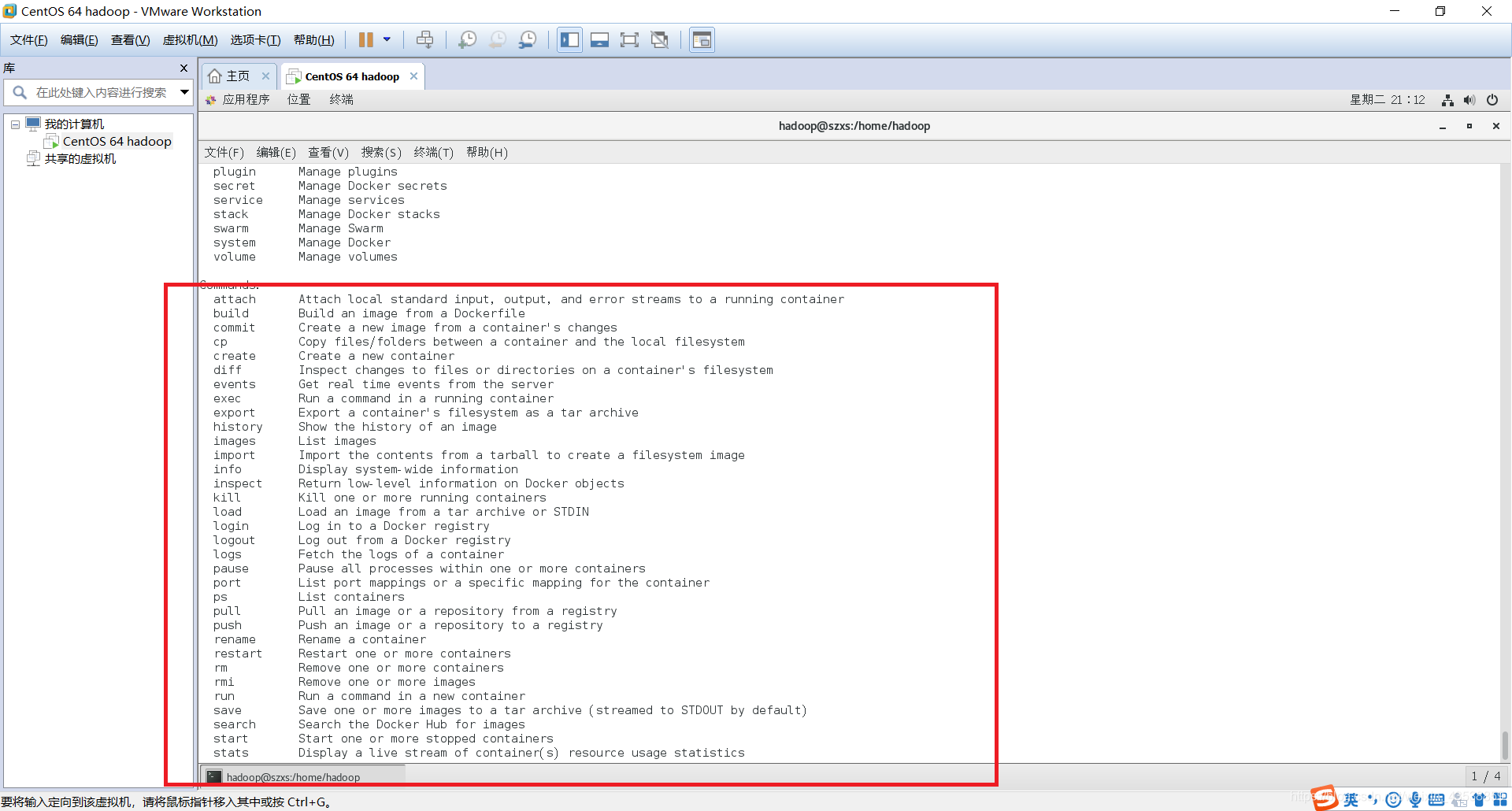Close the 主页 tab

[265, 76]
